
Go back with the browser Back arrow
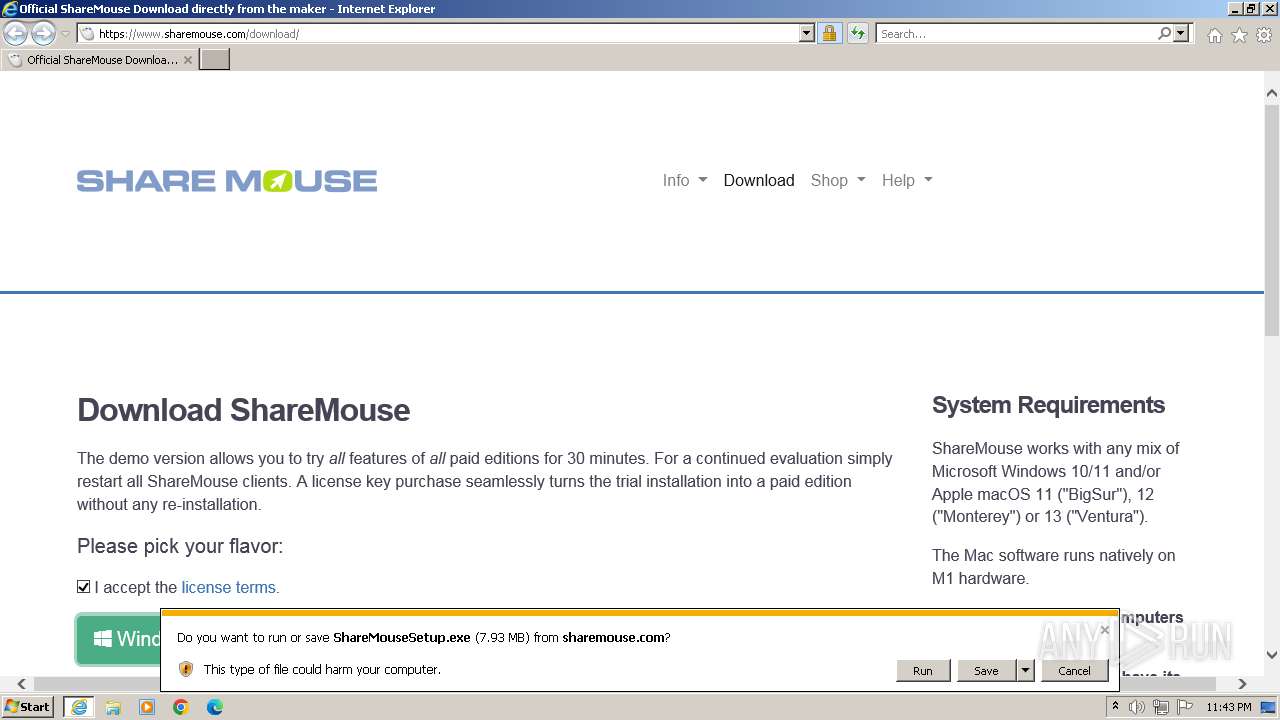pos(15,33)
